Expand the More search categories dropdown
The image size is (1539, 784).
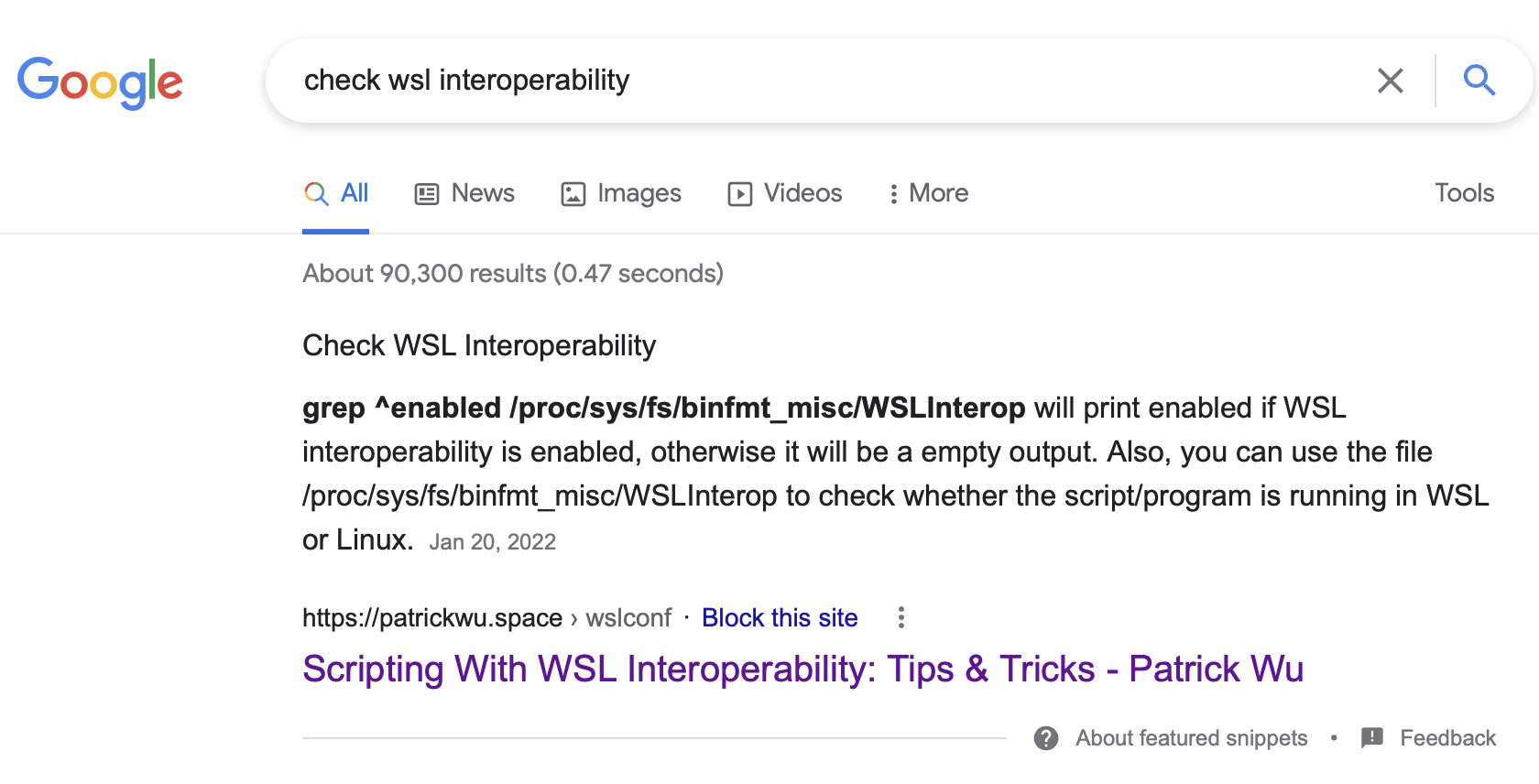coord(929,193)
